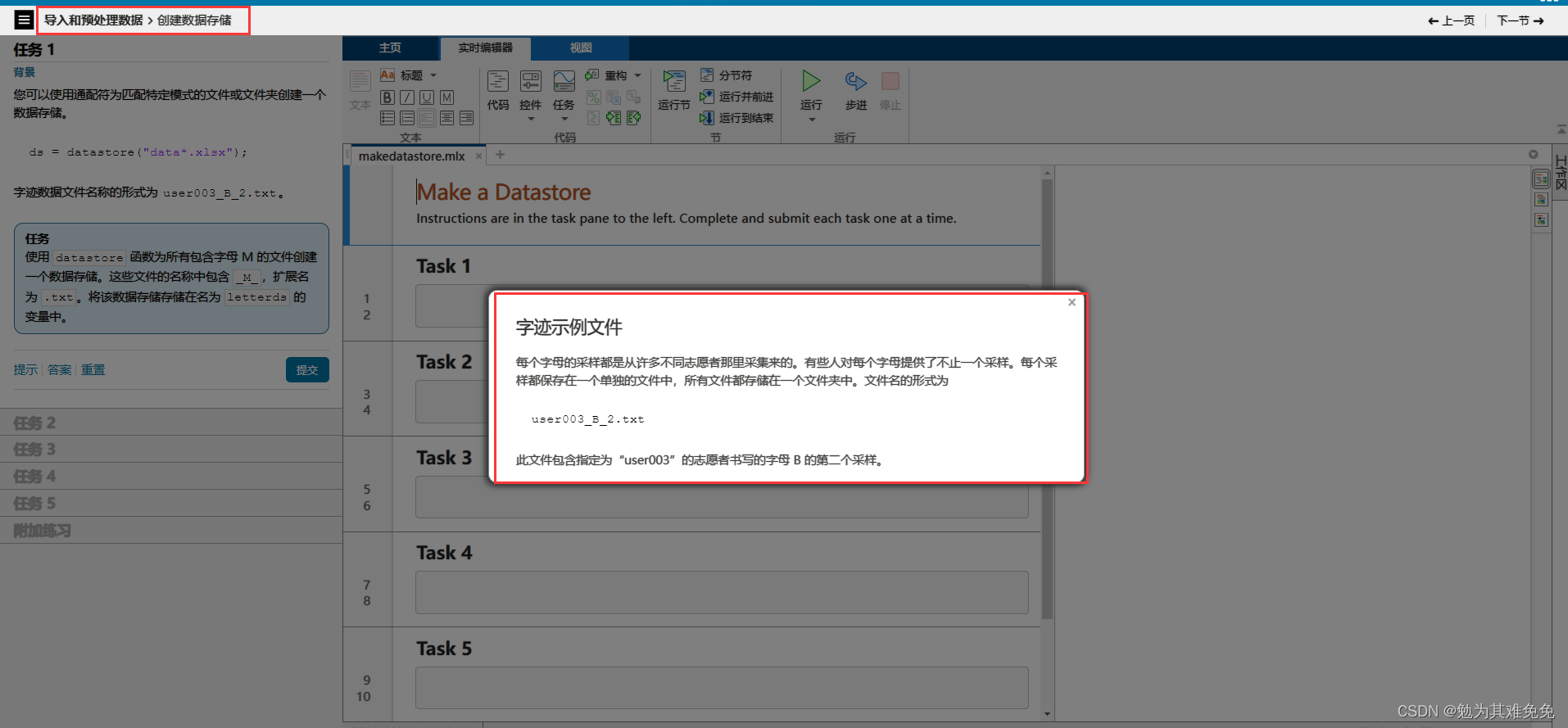Align text left

pyautogui.click(x=427, y=118)
